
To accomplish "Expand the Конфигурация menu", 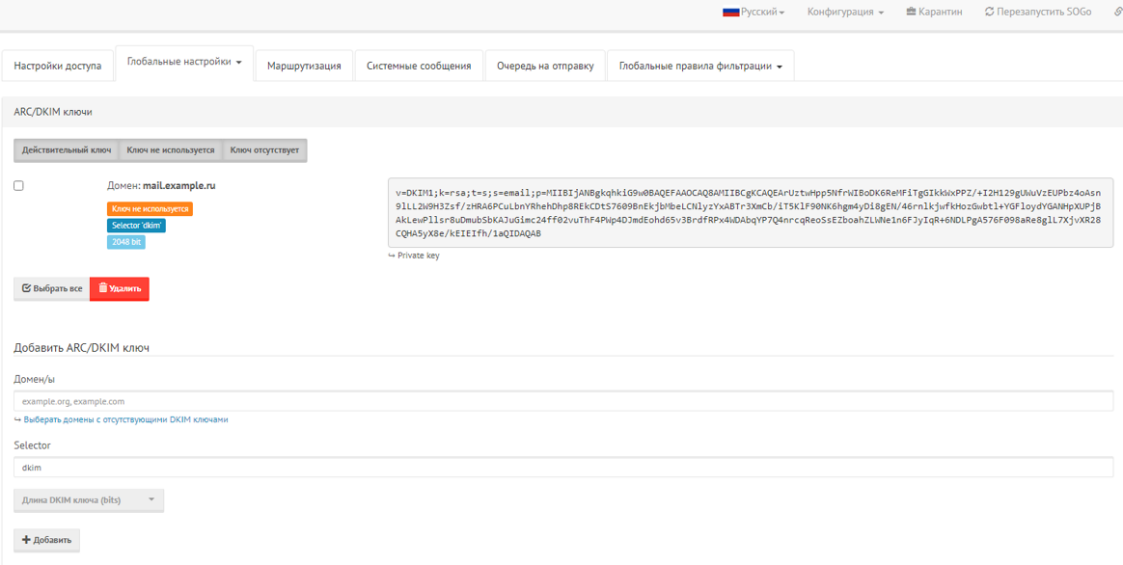I will click(x=845, y=12).
